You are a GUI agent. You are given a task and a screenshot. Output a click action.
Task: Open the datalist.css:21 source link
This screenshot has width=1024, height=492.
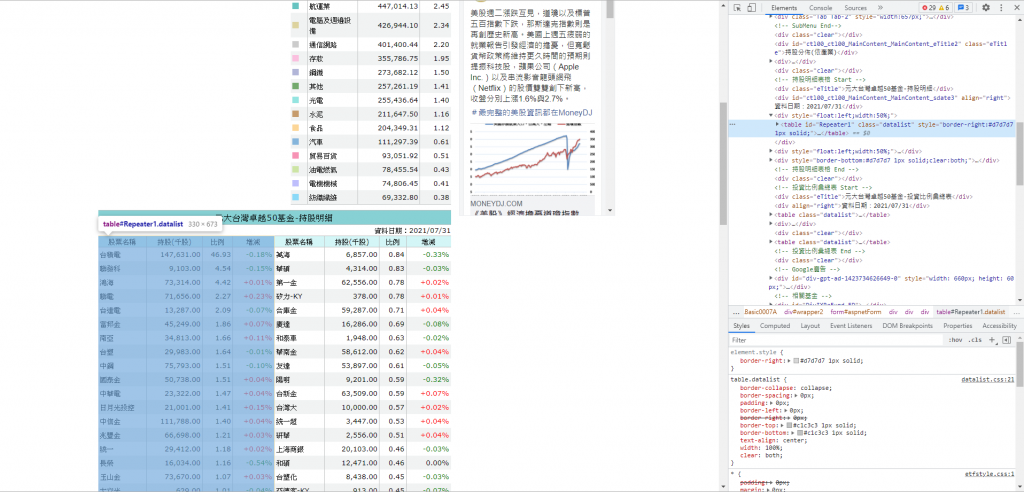[987, 379]
